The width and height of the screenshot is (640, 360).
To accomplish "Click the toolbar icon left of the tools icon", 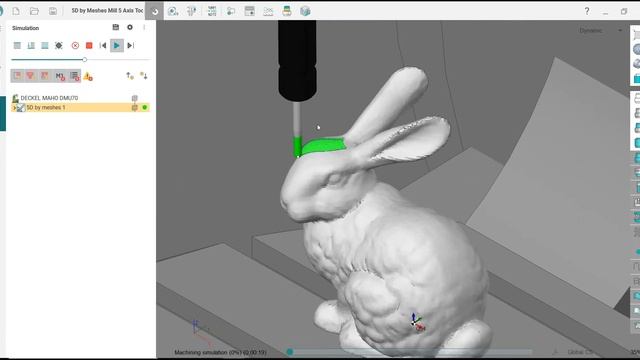I will 173,11.
